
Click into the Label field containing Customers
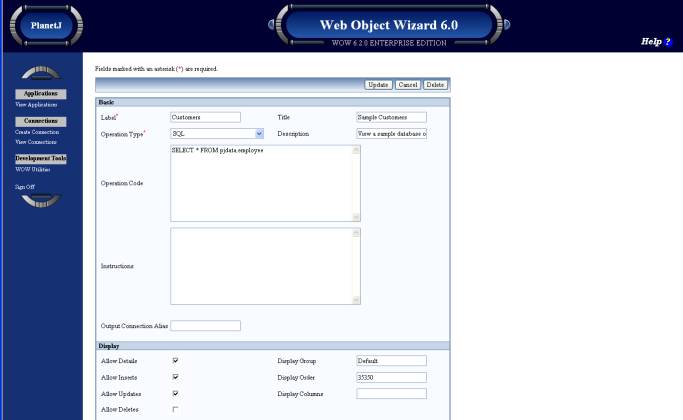click(205, 117)
